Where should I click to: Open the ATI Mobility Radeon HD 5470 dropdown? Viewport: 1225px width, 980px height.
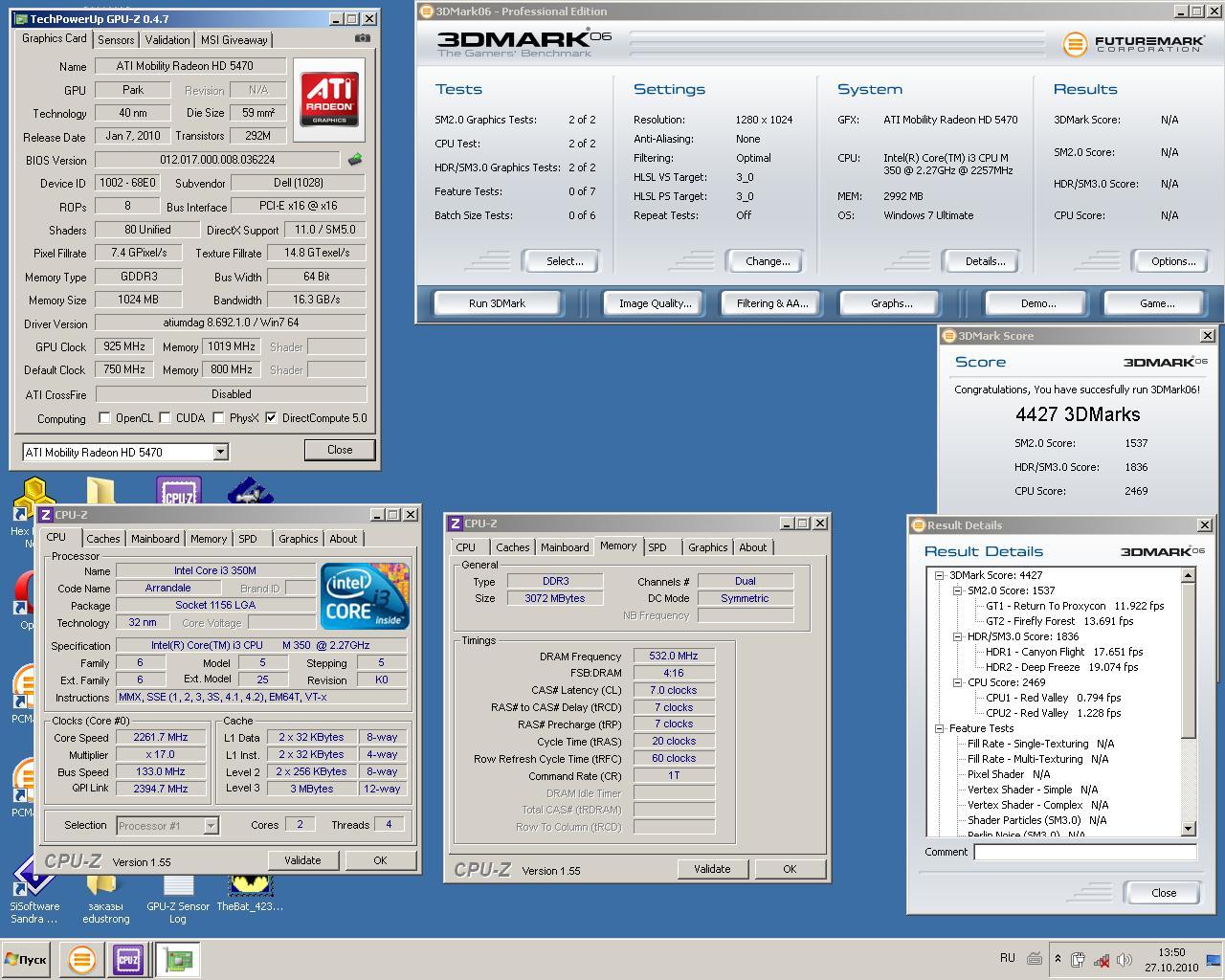pyautogui.click(x=220, y=452)
